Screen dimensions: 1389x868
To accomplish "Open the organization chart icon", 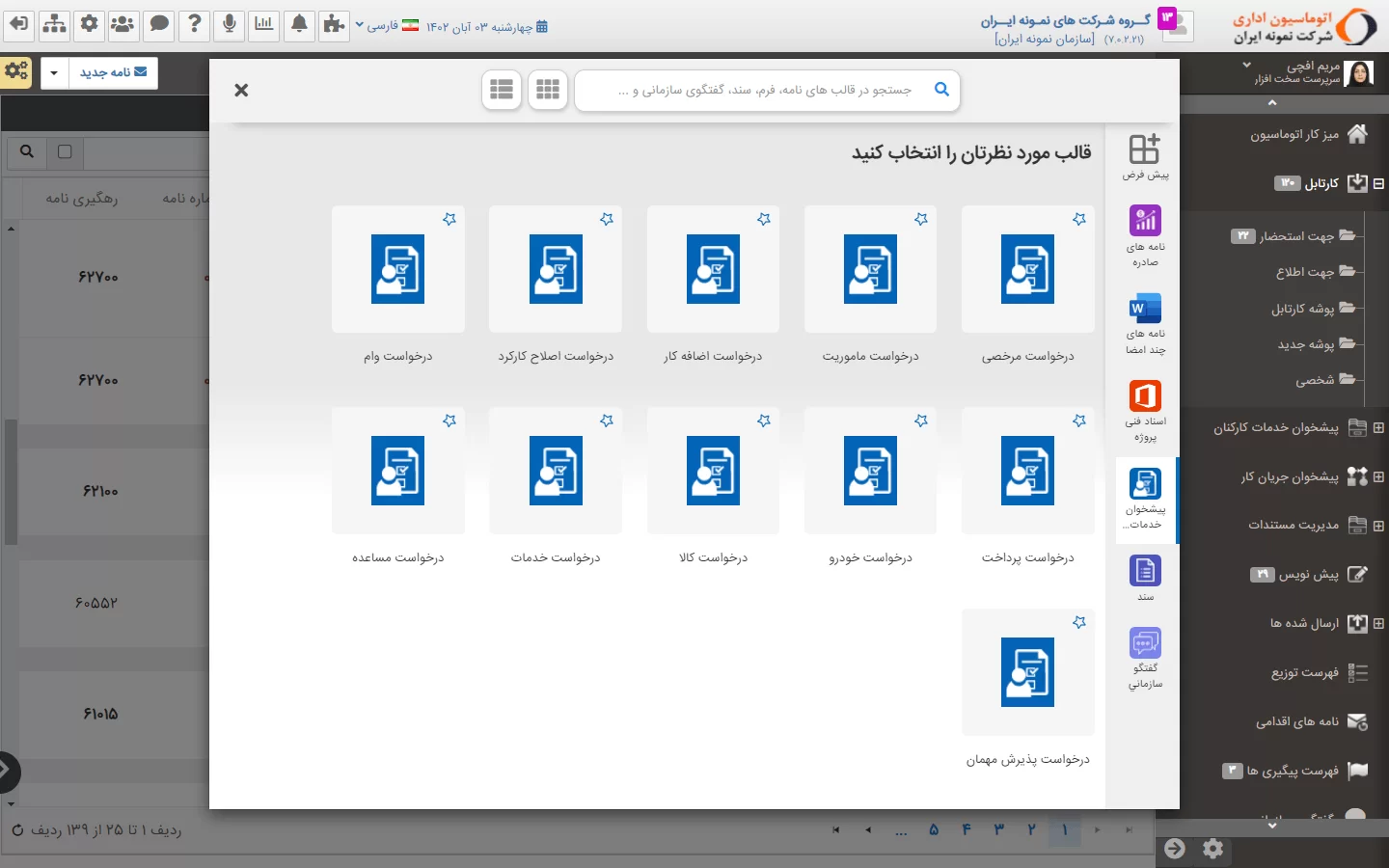I will click(54, 25).
